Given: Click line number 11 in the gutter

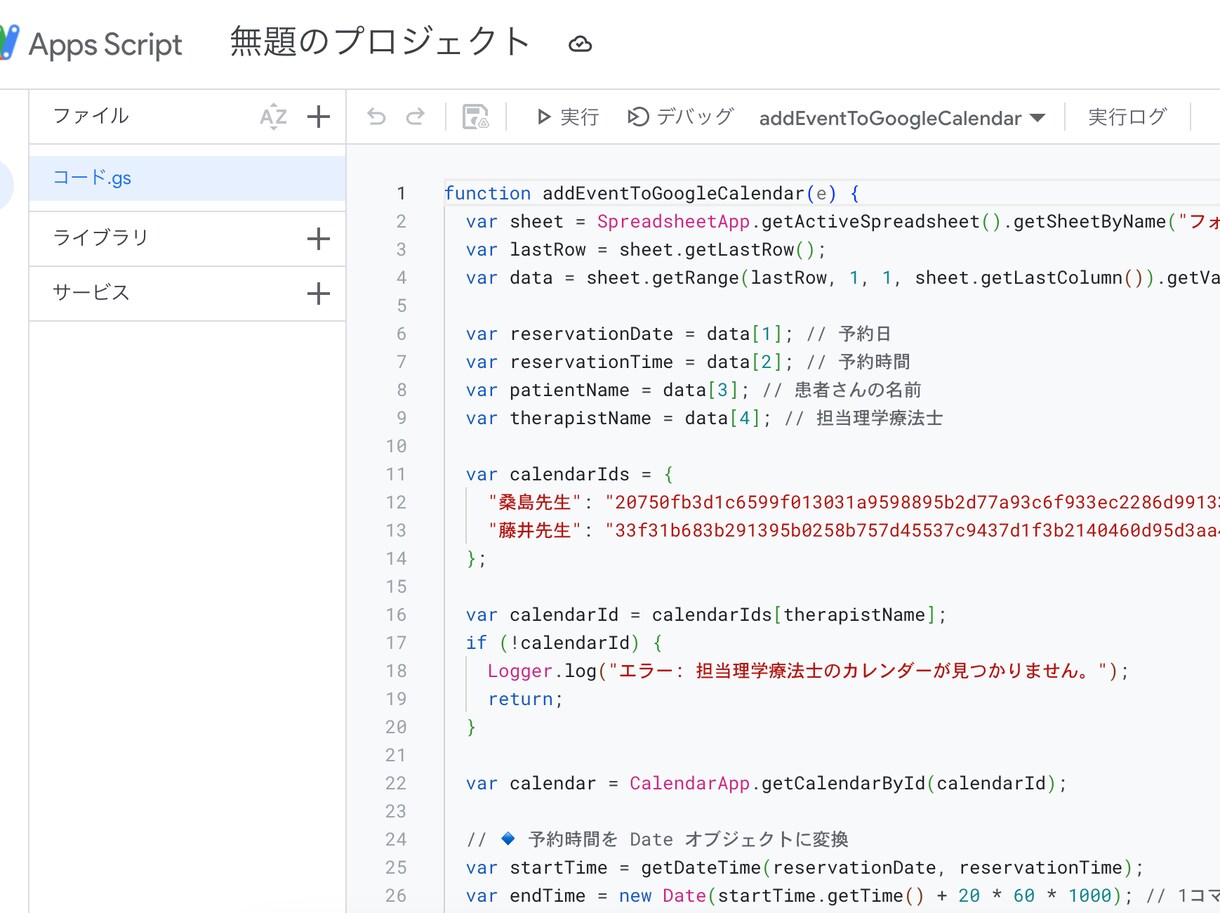Looking at the screenshot, I should point(396,474).
